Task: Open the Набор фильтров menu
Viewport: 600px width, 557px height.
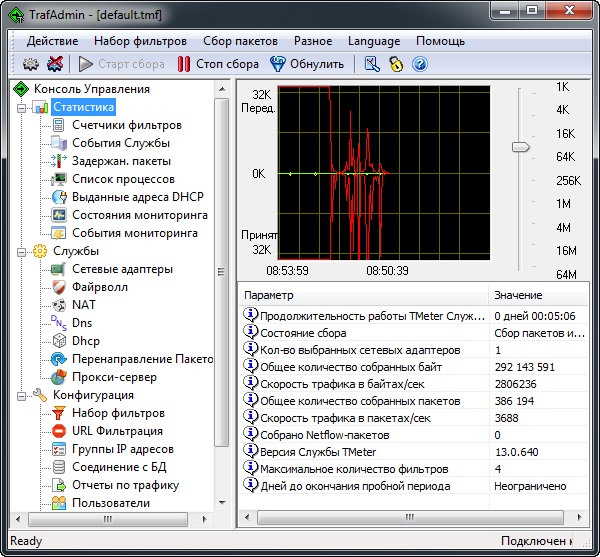Action: [140, 41]
